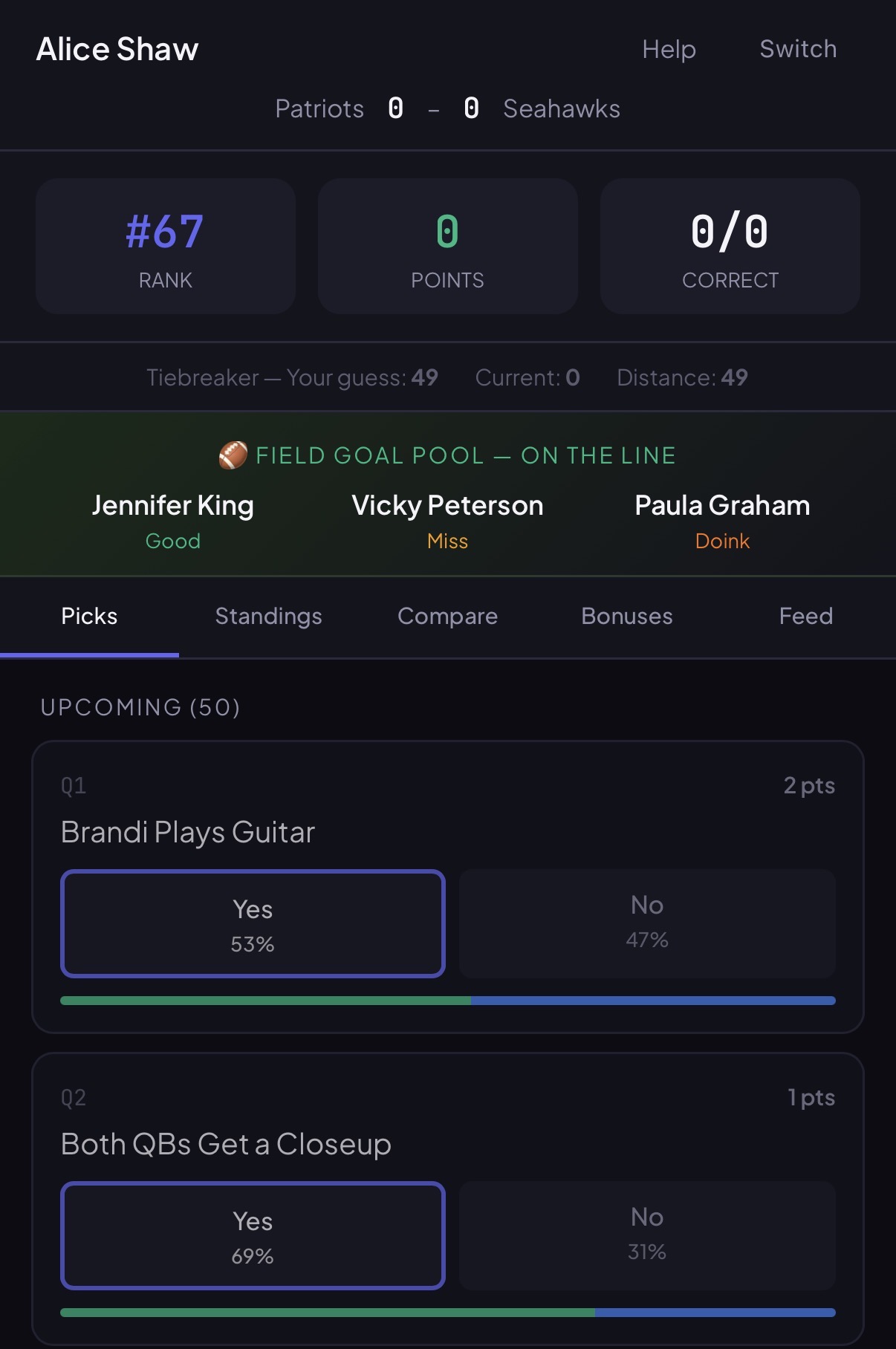Click the #67 RANK card

tap(165, 246)
